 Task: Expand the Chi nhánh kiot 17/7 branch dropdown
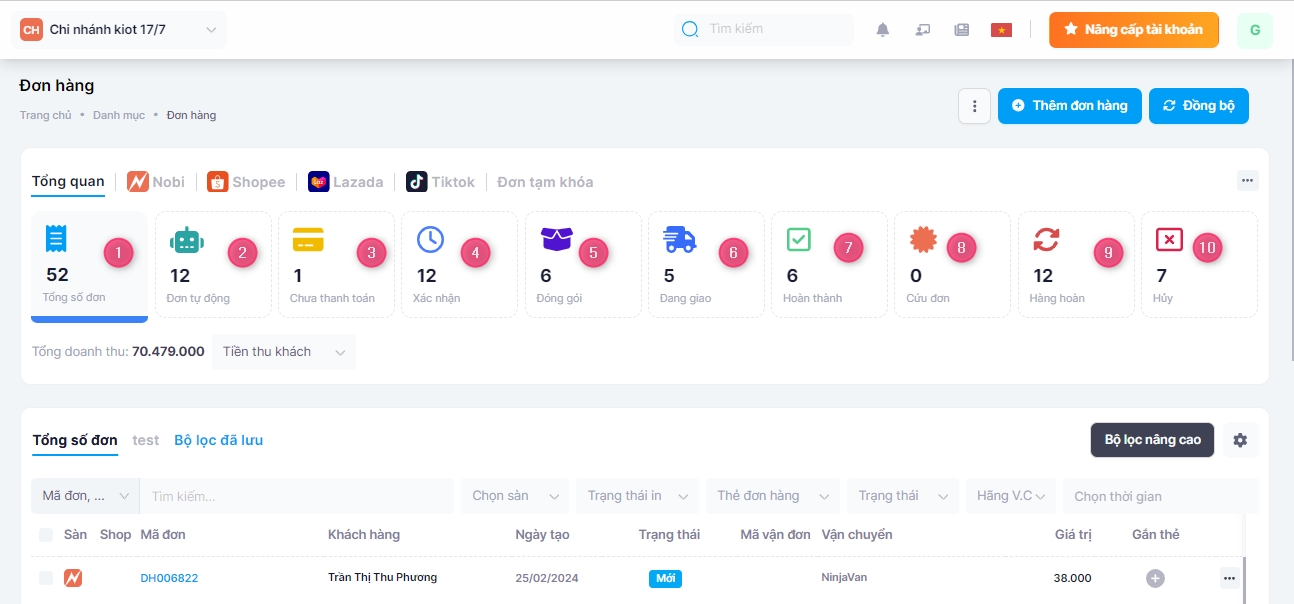point(121,30)
